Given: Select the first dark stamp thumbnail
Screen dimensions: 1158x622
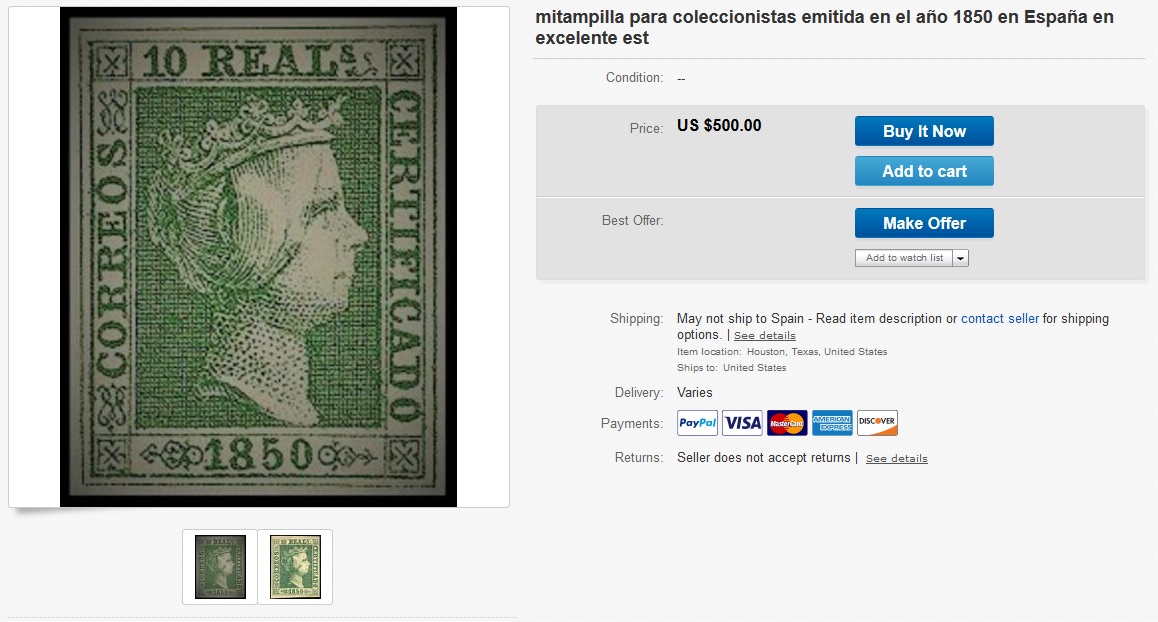Looking at the screenshot, I should tap(220, 567).
